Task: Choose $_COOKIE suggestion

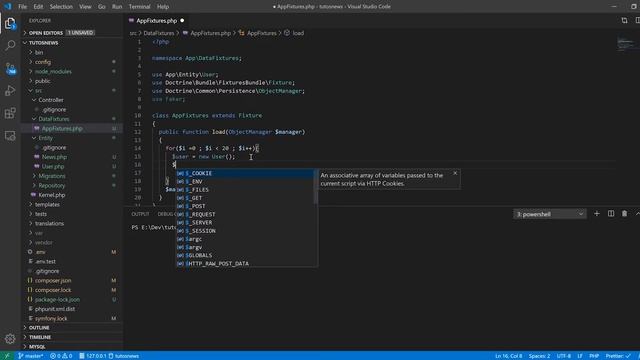Action: coord(245,173)
